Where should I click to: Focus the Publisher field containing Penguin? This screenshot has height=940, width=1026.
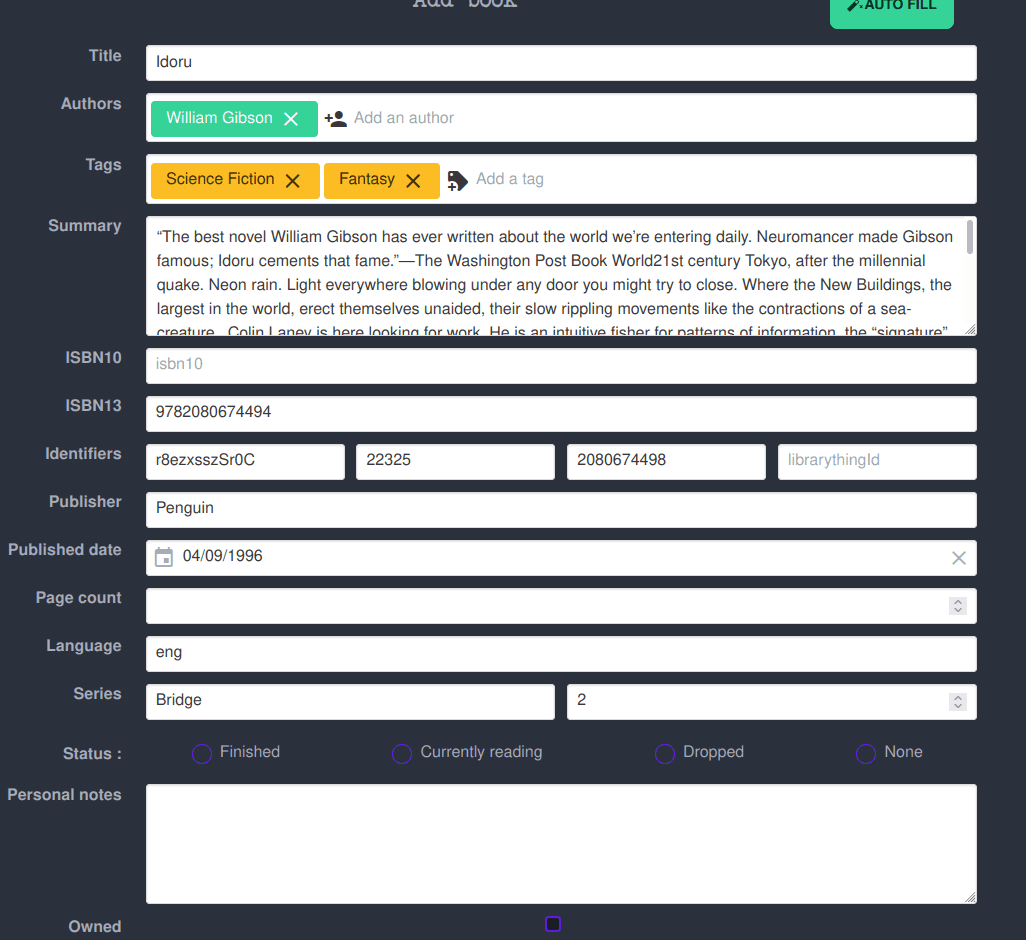[560, 509]
